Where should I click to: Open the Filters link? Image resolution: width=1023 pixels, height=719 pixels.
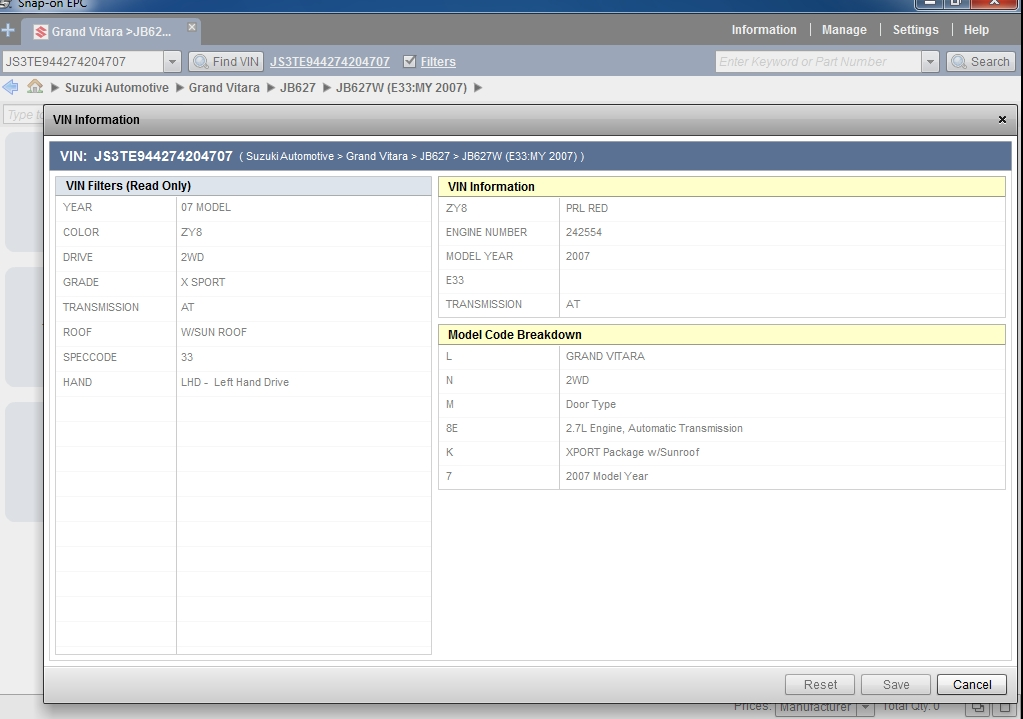coord(438,62)
